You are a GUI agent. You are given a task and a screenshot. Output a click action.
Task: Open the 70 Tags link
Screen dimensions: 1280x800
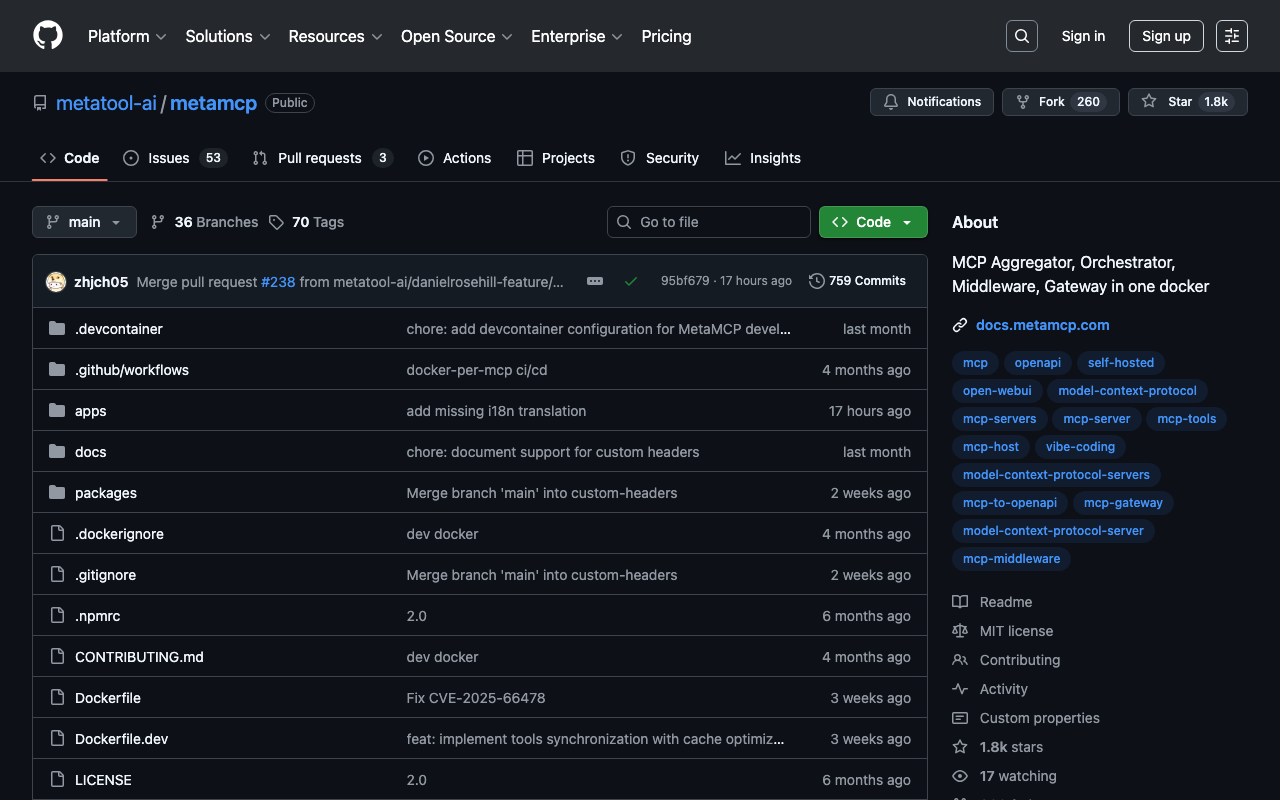[x=306, y=222]
